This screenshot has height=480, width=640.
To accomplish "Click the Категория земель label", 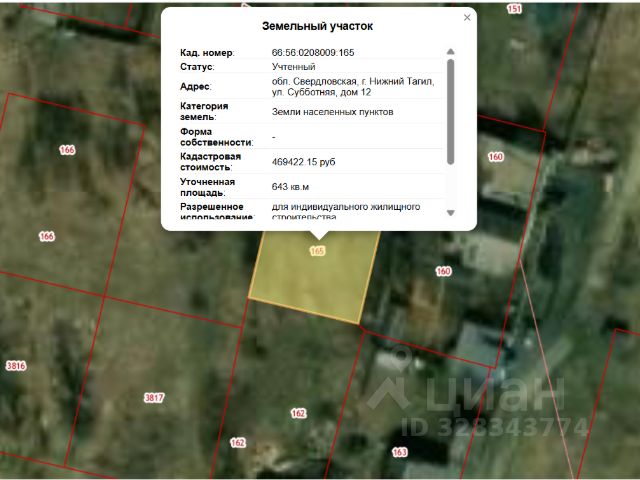I will tap(204, 111).
